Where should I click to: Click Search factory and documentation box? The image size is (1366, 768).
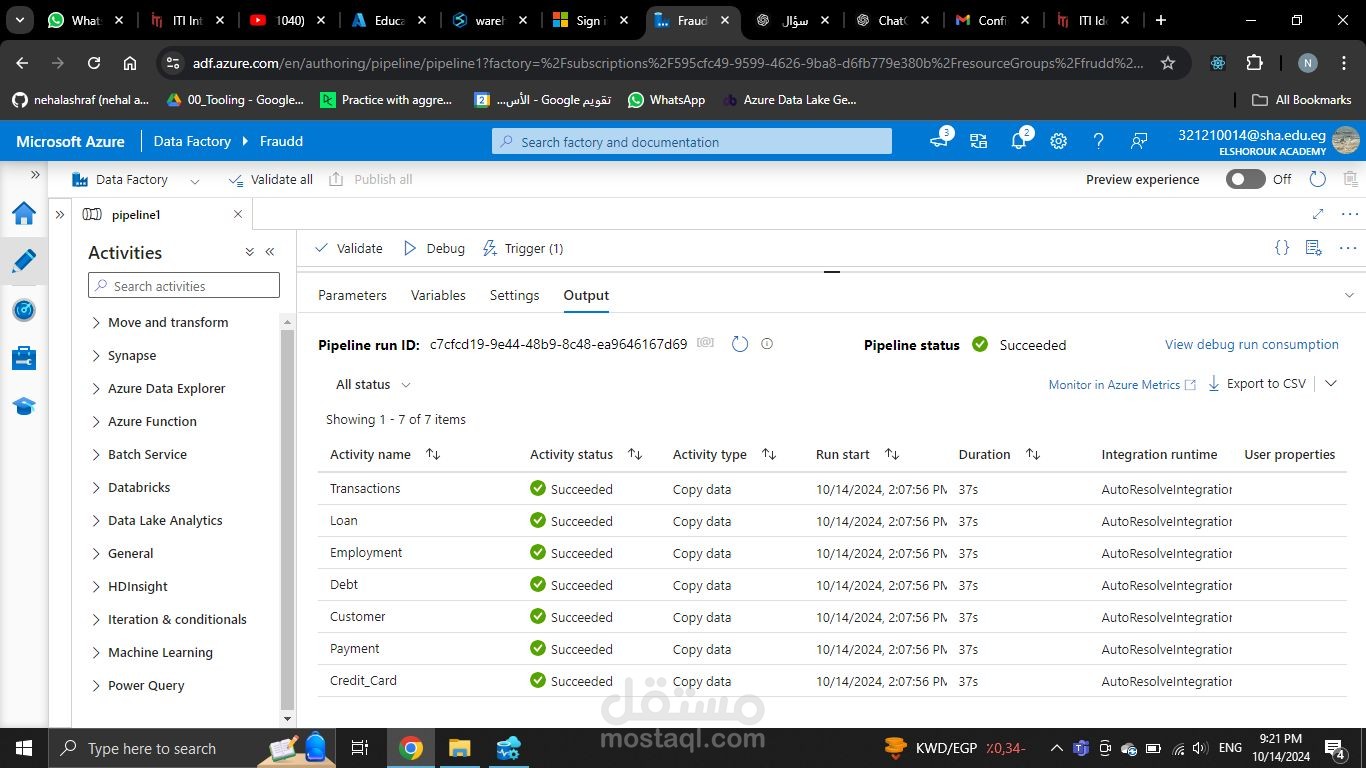[x=692, y=142]
